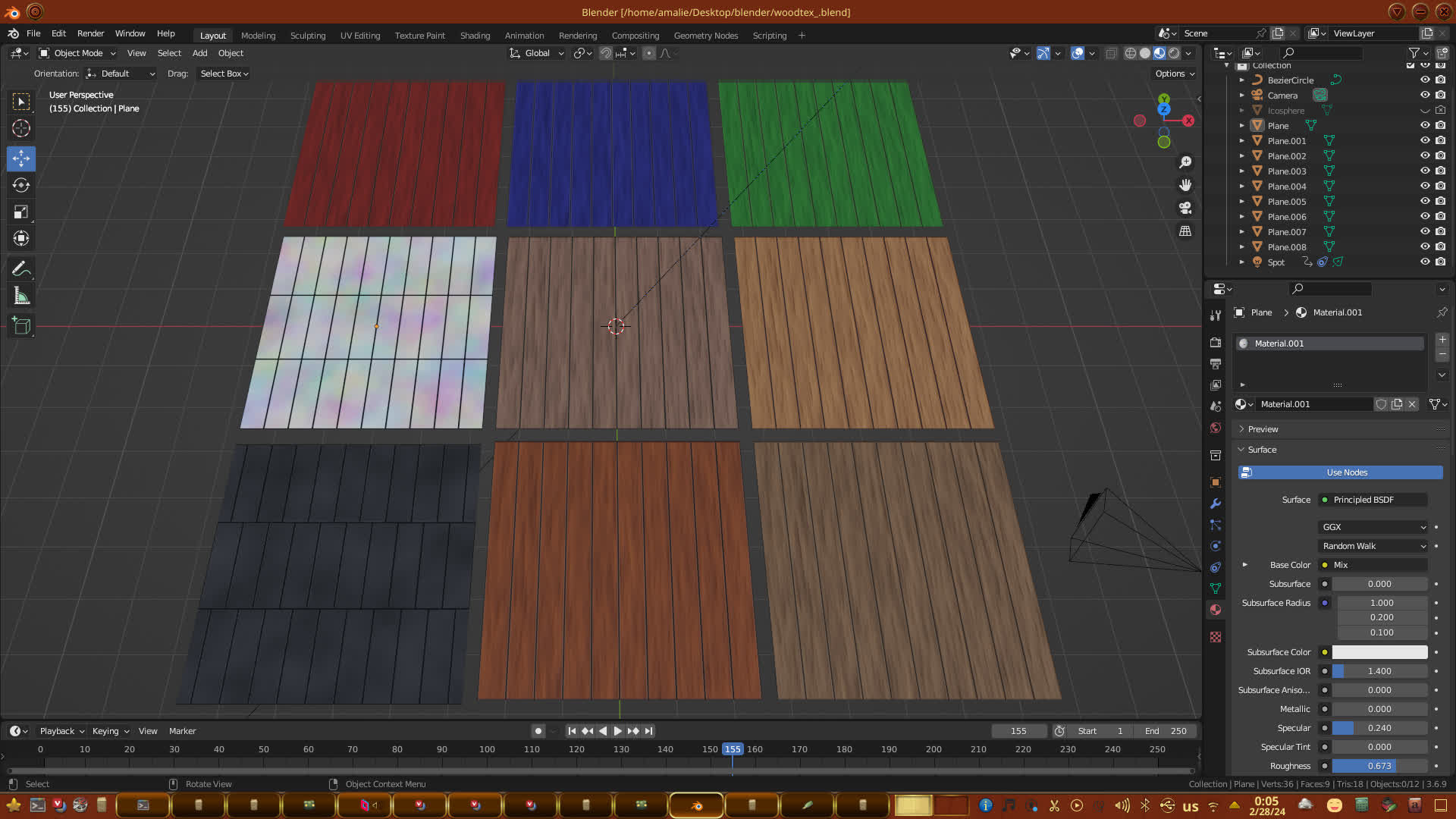This screenshot has width=1456, height=819.
Task: Open the Modifier properties wrench tab
Action: [x=1216, y=504]
